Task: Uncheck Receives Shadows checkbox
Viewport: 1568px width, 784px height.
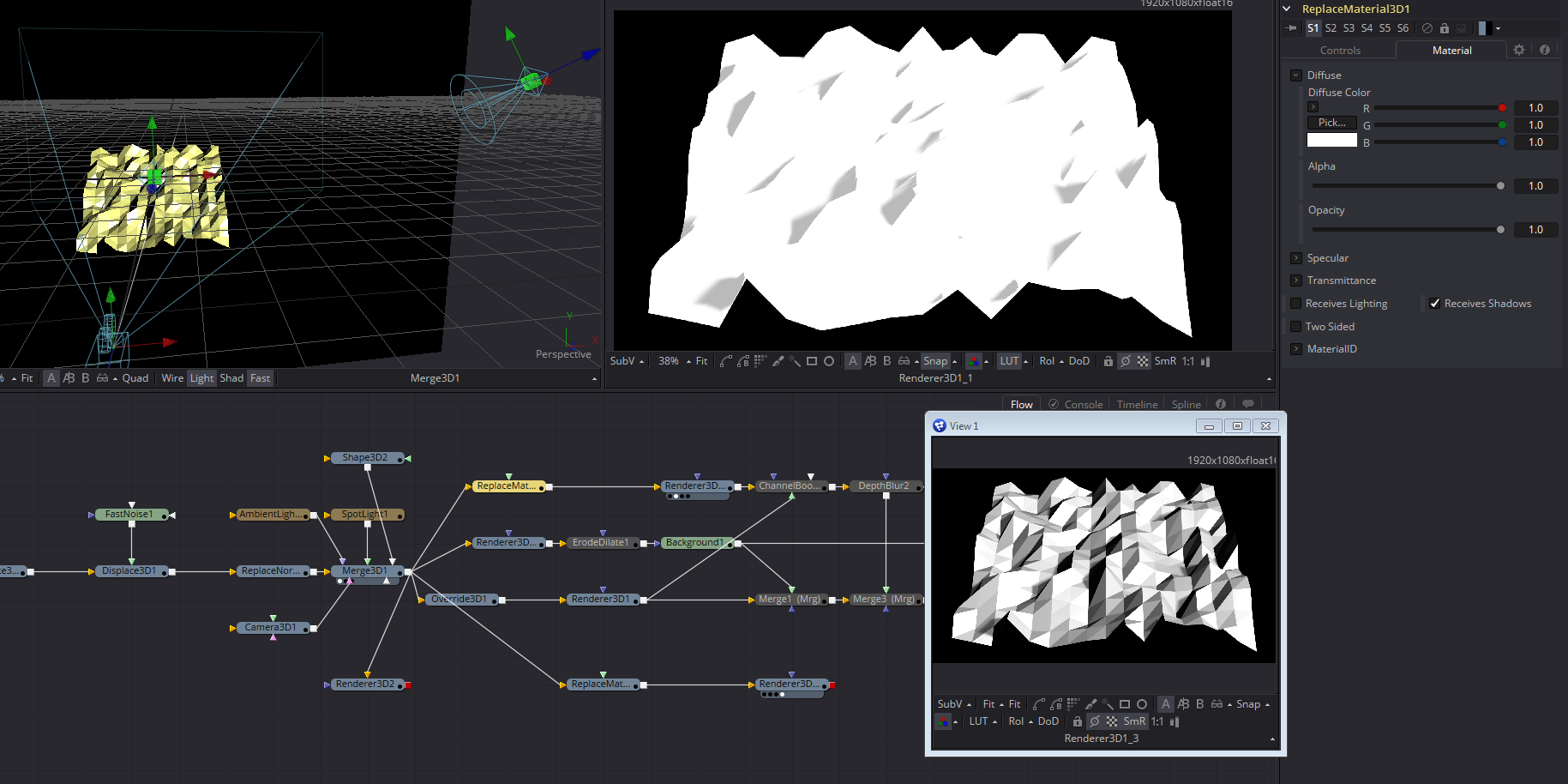Action: point(1435,304)
